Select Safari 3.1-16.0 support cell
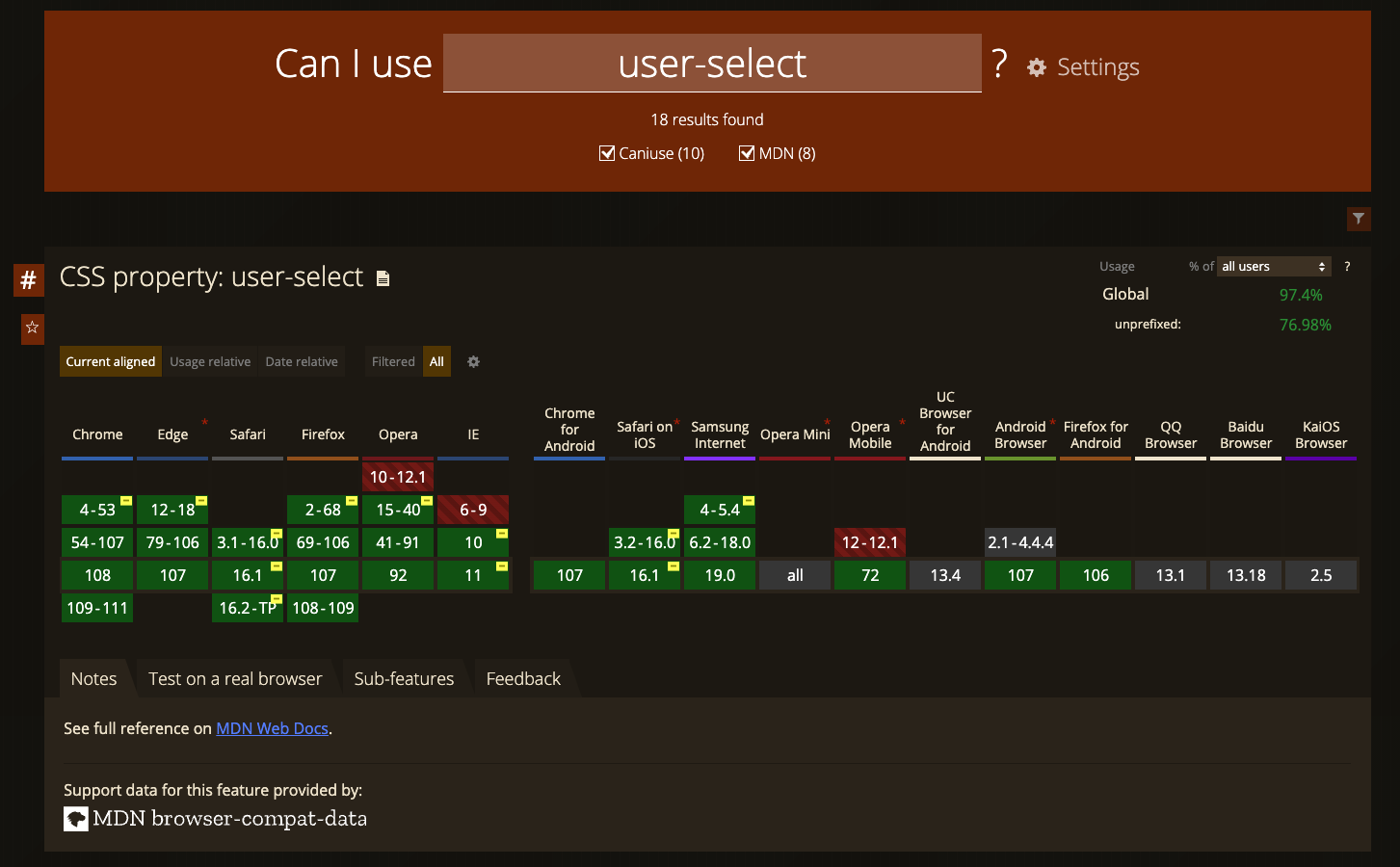1400x867 pixels. tap(248, 542)
